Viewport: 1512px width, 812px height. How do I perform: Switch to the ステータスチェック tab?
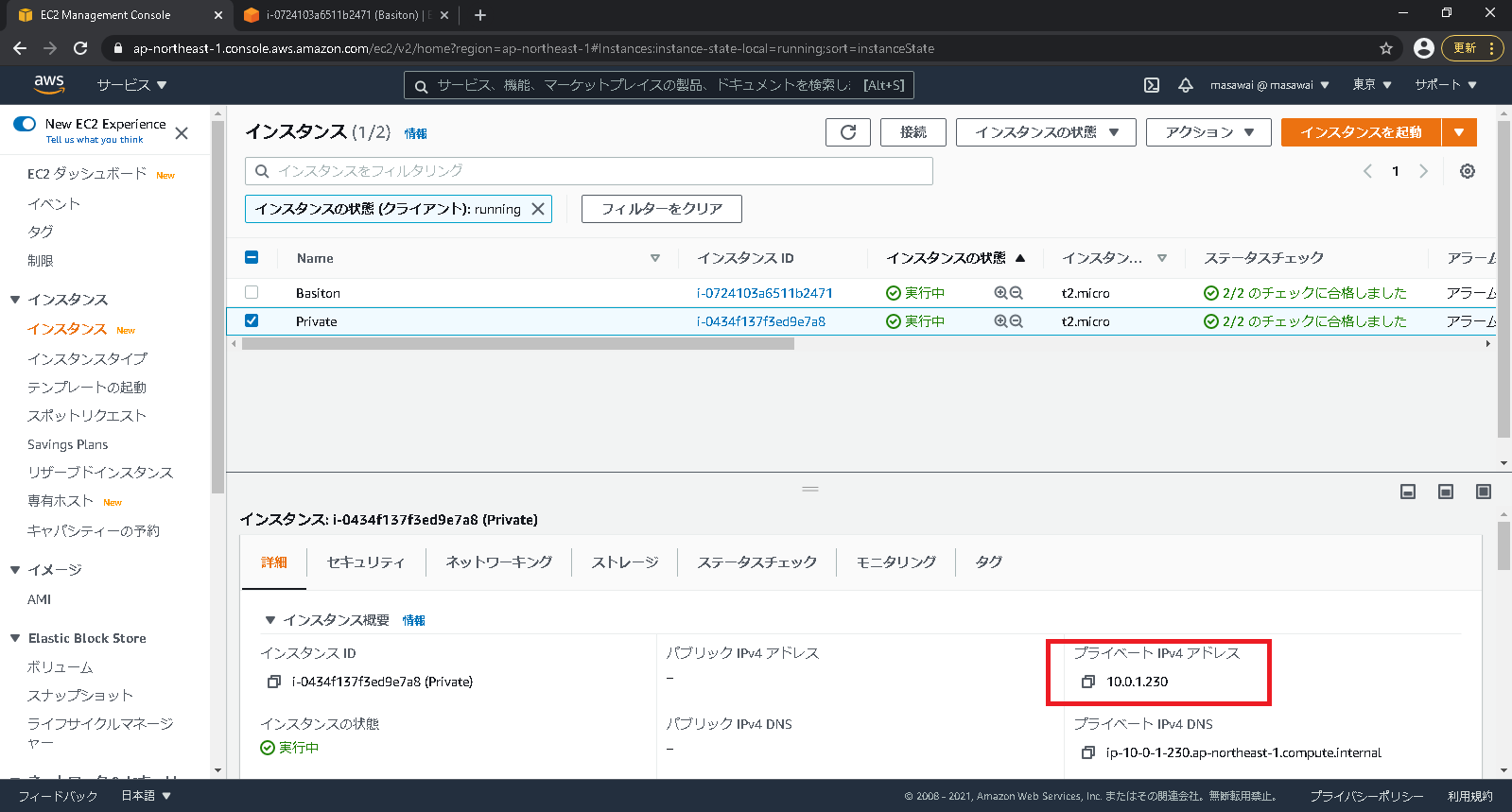pyautogui.click(x=757, y=562)
